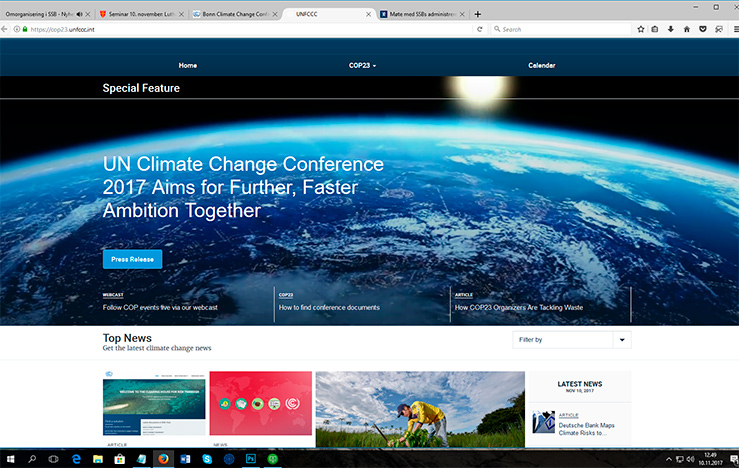Open Skype from the taskbar
739x468 pixels.
[x=207, y=459]
